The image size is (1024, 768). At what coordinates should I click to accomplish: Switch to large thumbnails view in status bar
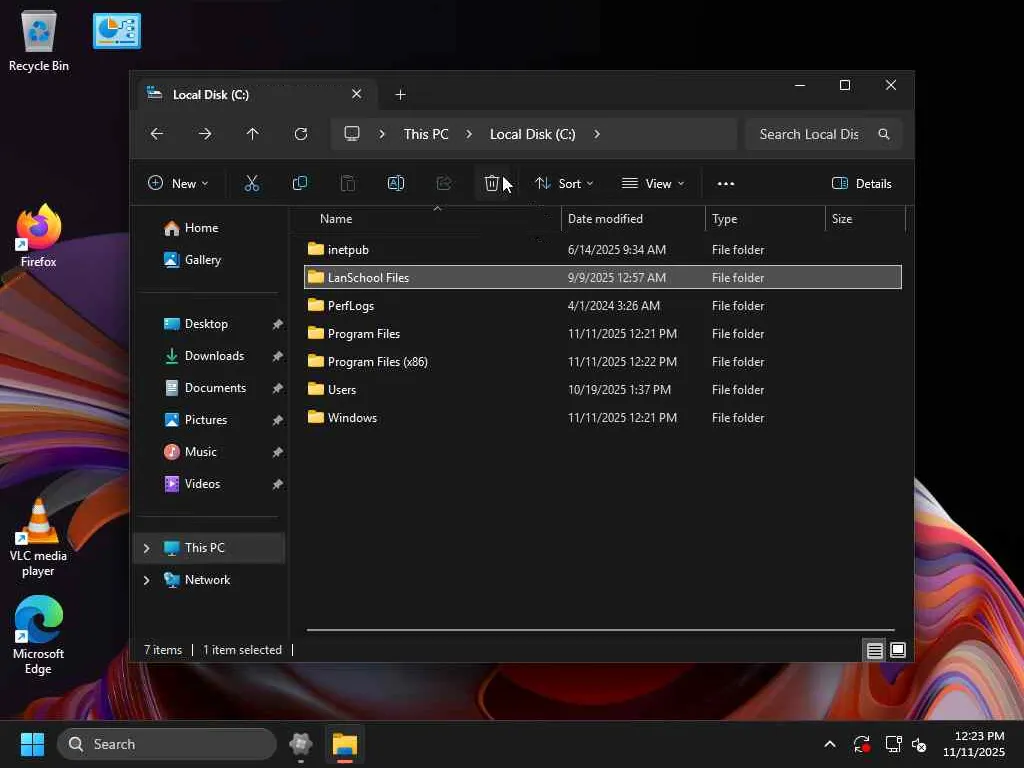tap(898, 650)
